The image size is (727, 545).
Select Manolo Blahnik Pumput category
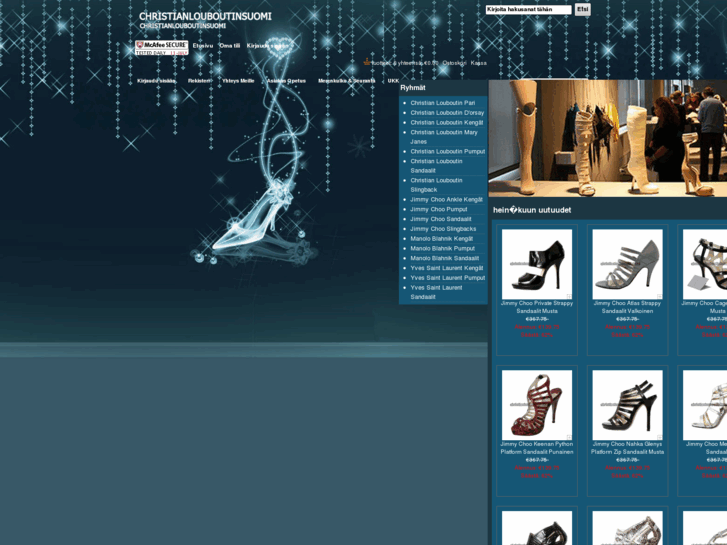(442, 248)
